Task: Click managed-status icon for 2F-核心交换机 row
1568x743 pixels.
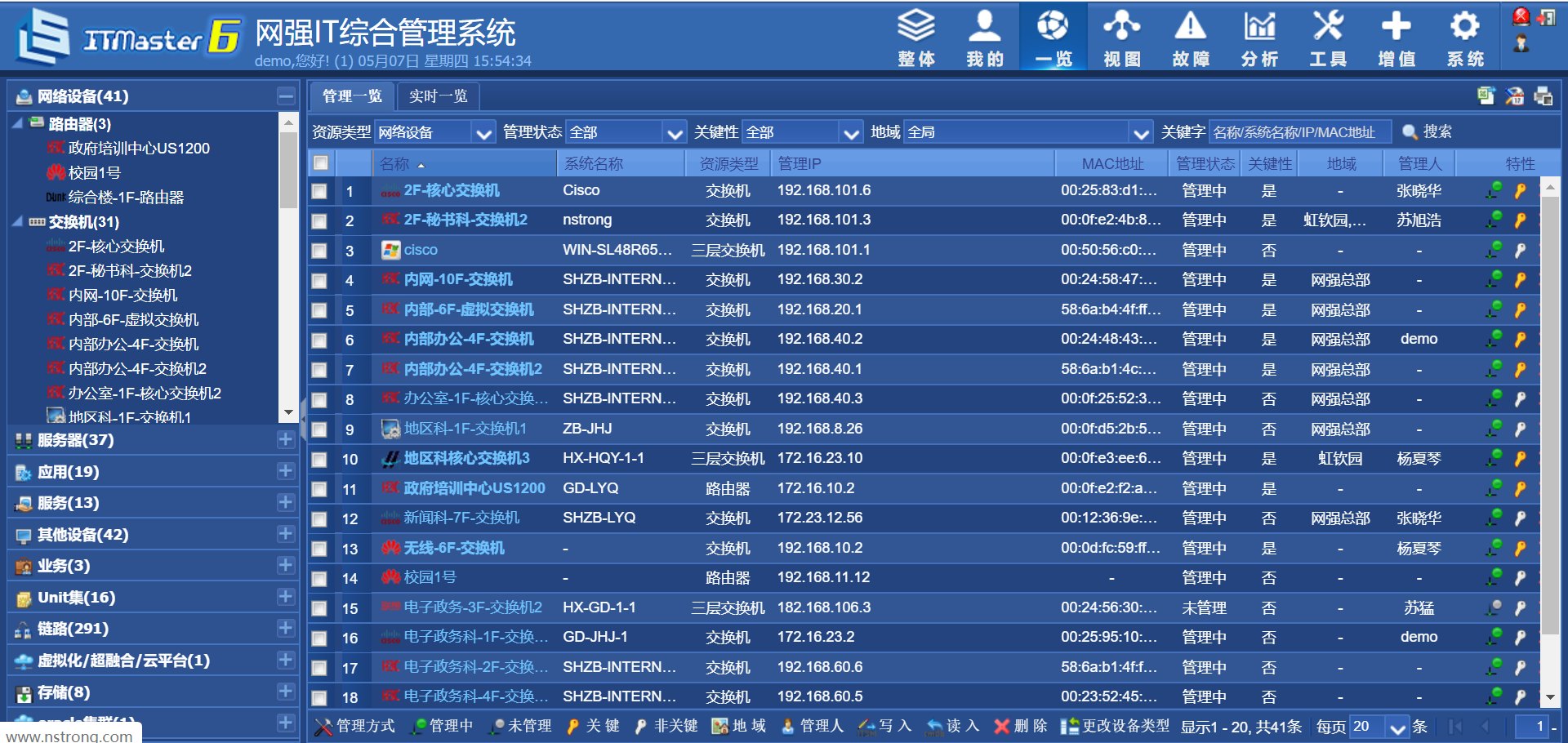Action: click(1494, 190)
